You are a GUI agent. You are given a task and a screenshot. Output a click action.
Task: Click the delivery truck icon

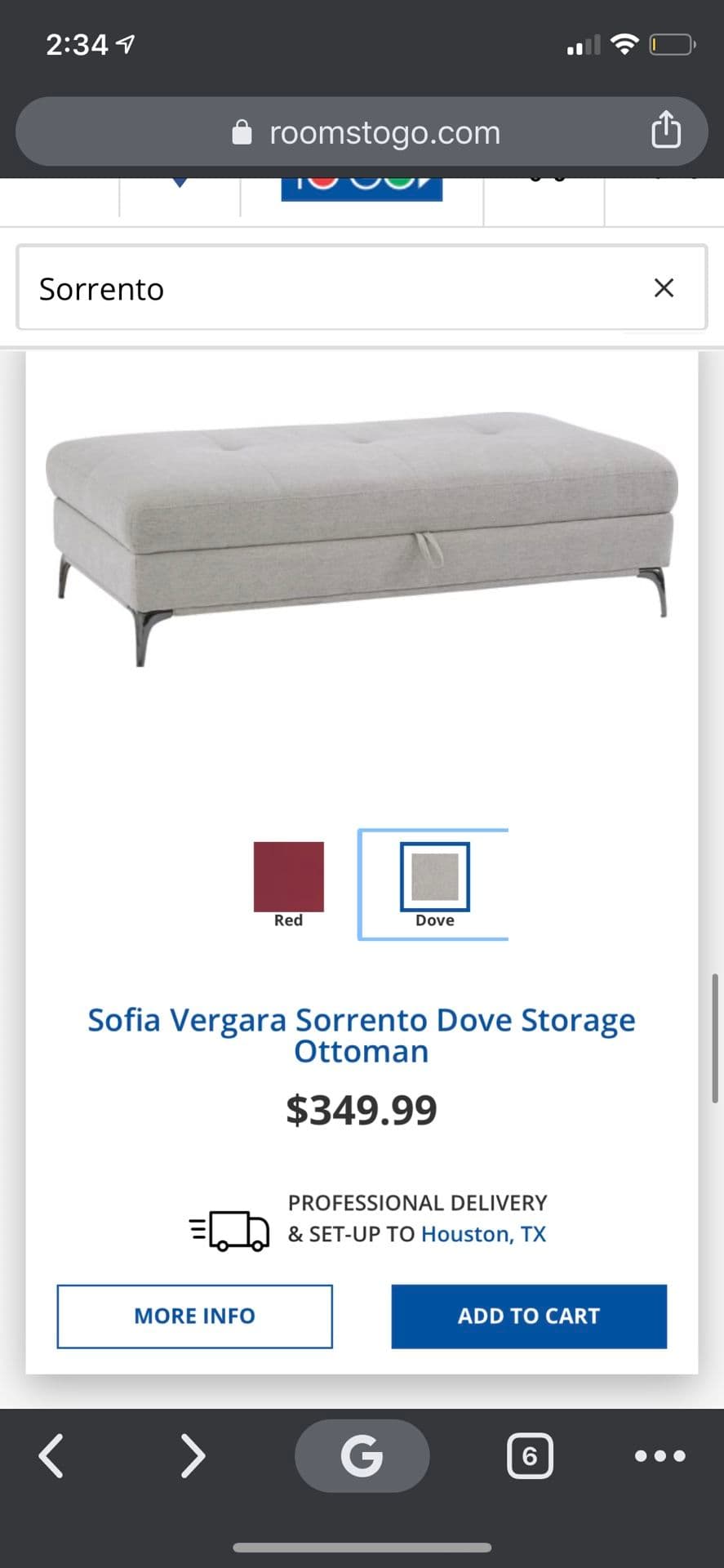pos(229,1230)
